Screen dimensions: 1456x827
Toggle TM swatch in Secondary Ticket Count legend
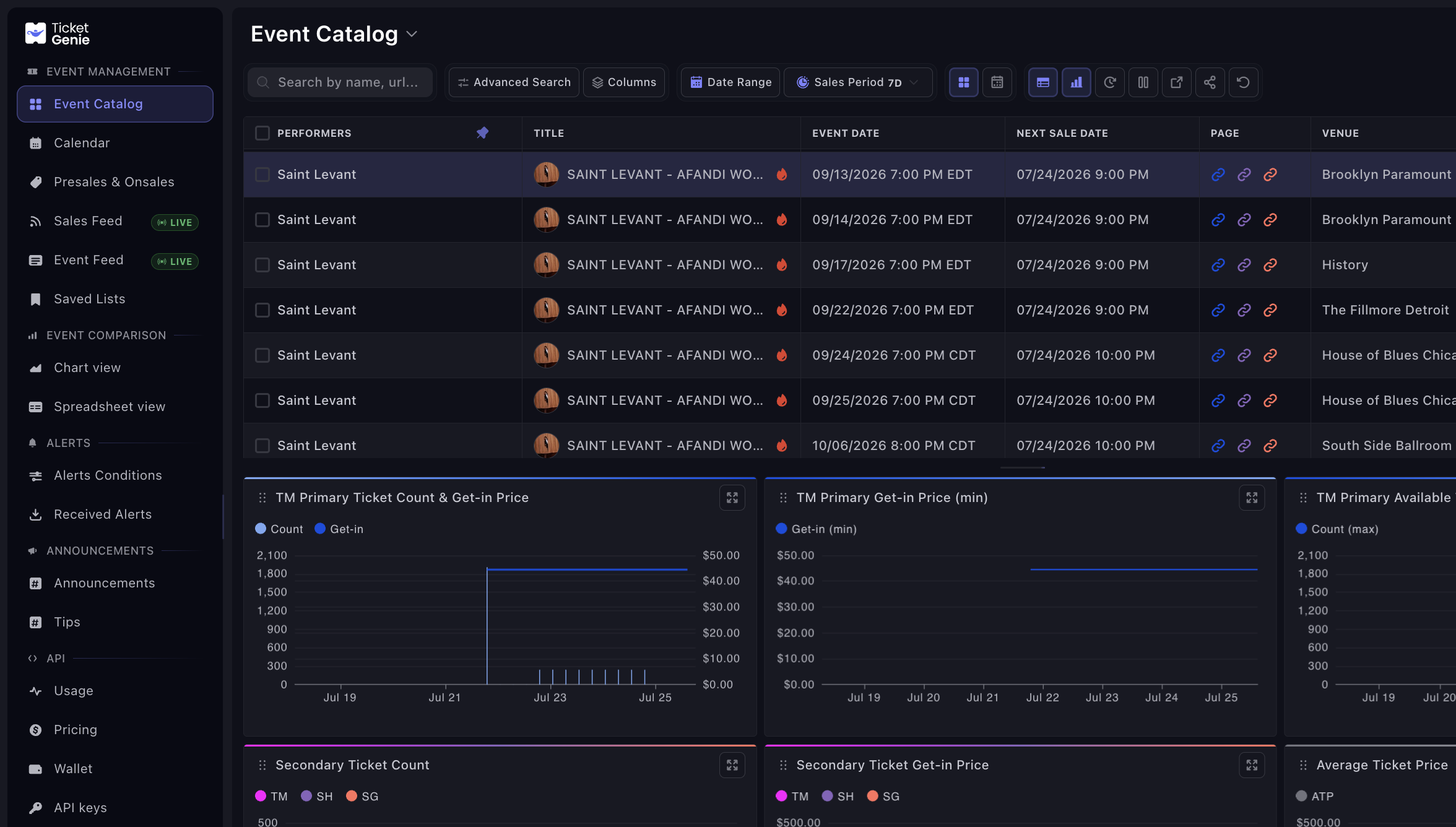[261, 796]
